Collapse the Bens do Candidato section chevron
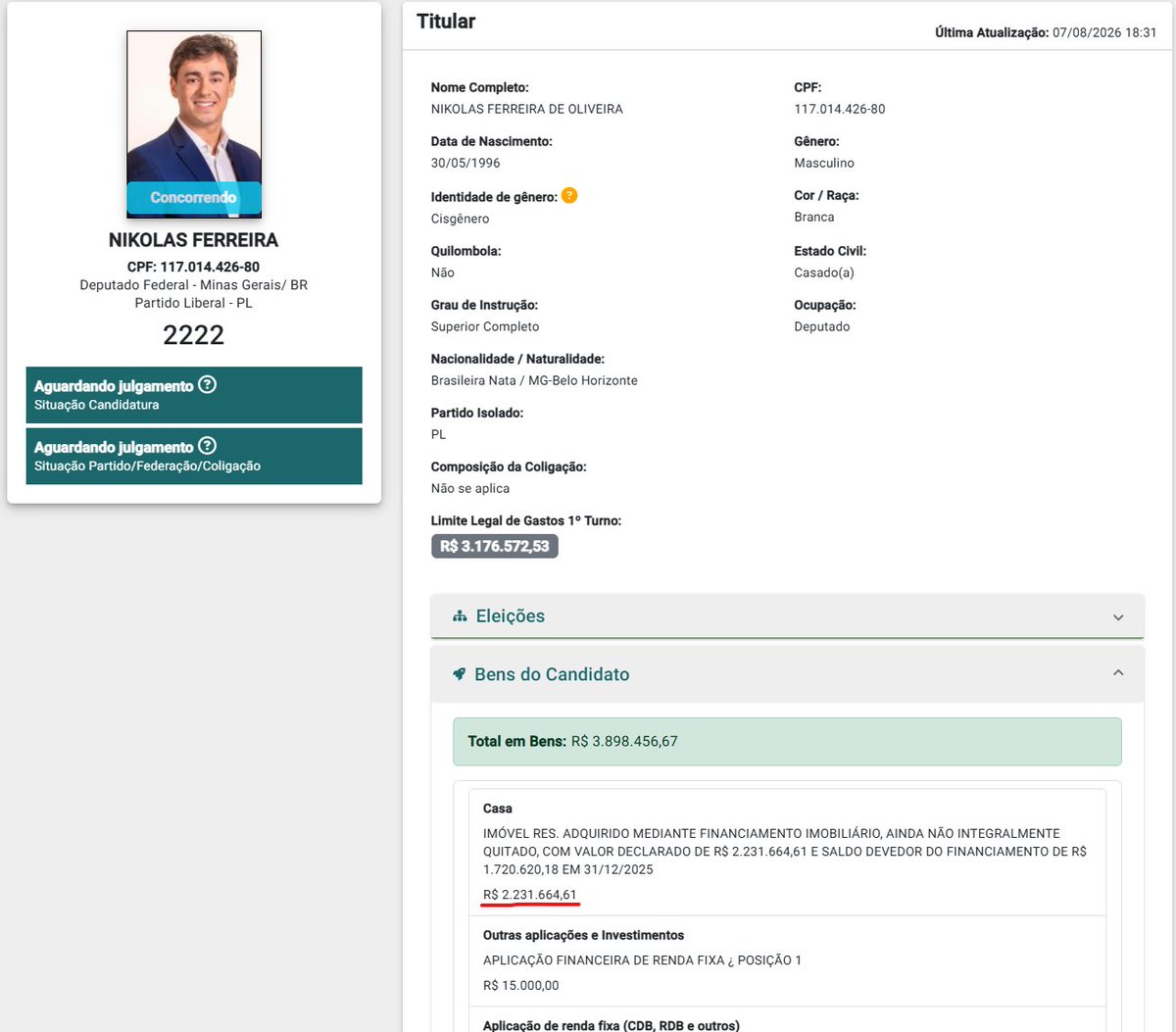Screen dimensions: 1176x1032 tap(1118, 673)
